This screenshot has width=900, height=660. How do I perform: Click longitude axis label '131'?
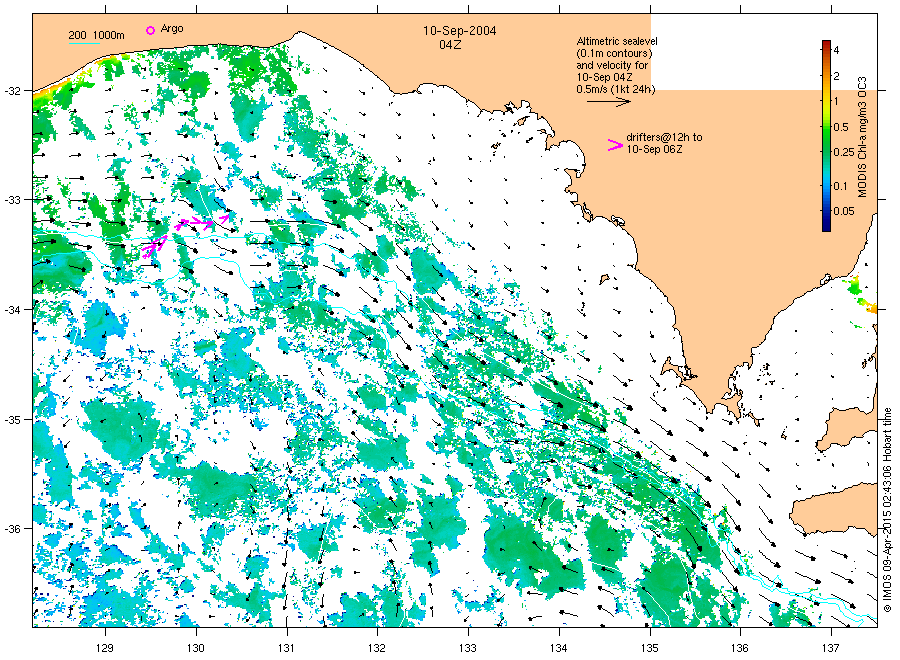[286, 649]
